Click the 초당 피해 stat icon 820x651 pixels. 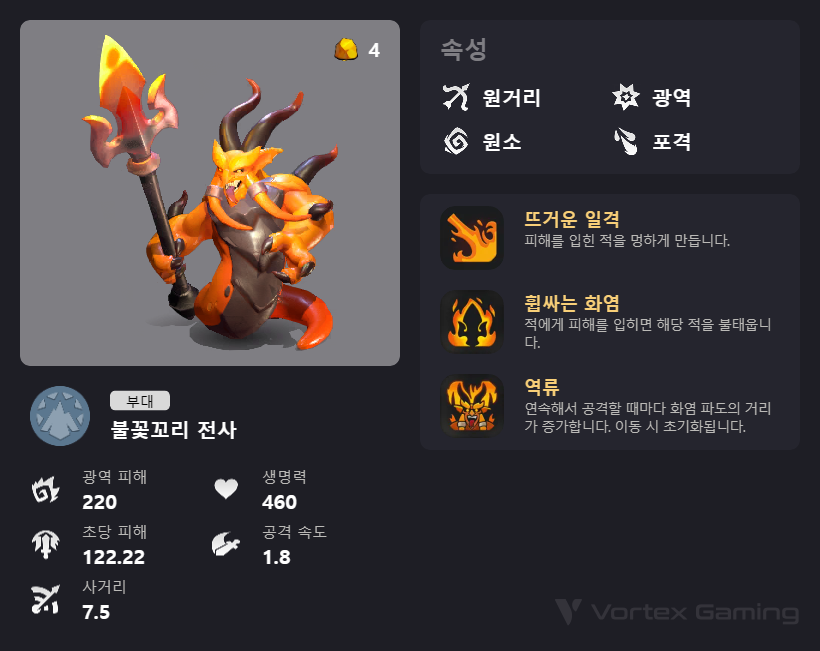pyautogui.click(x=45, y=544)
